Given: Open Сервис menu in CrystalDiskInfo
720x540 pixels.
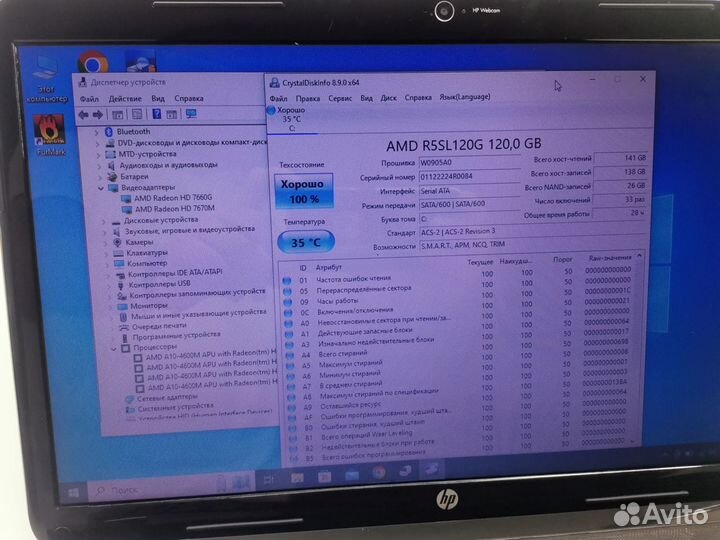Looking at the screenshot, I should [340, 98].
